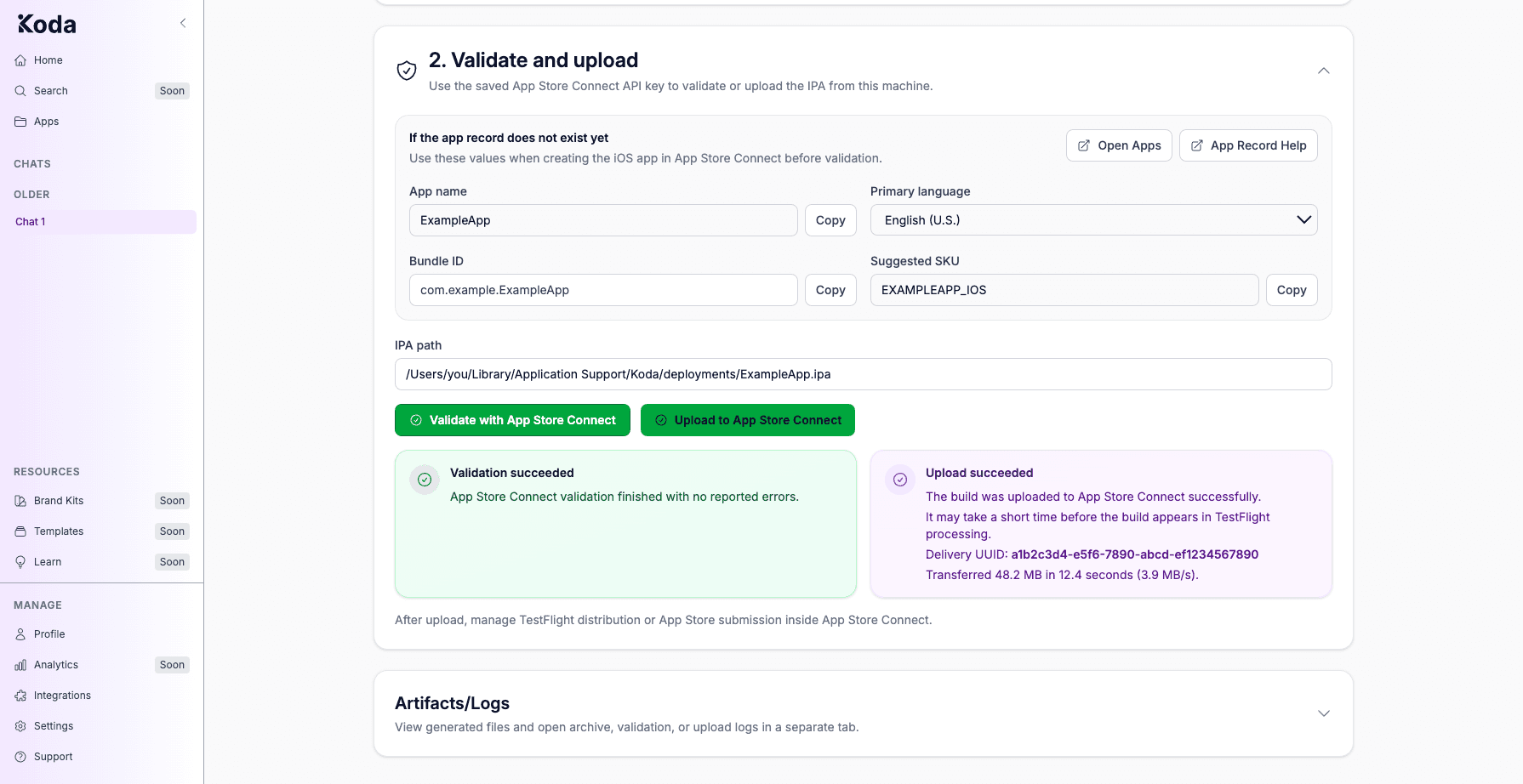The width and height of the screenshot is (1523, 784).
Task: Click the Brand Kits icon
Action: [x=20, y=501]
